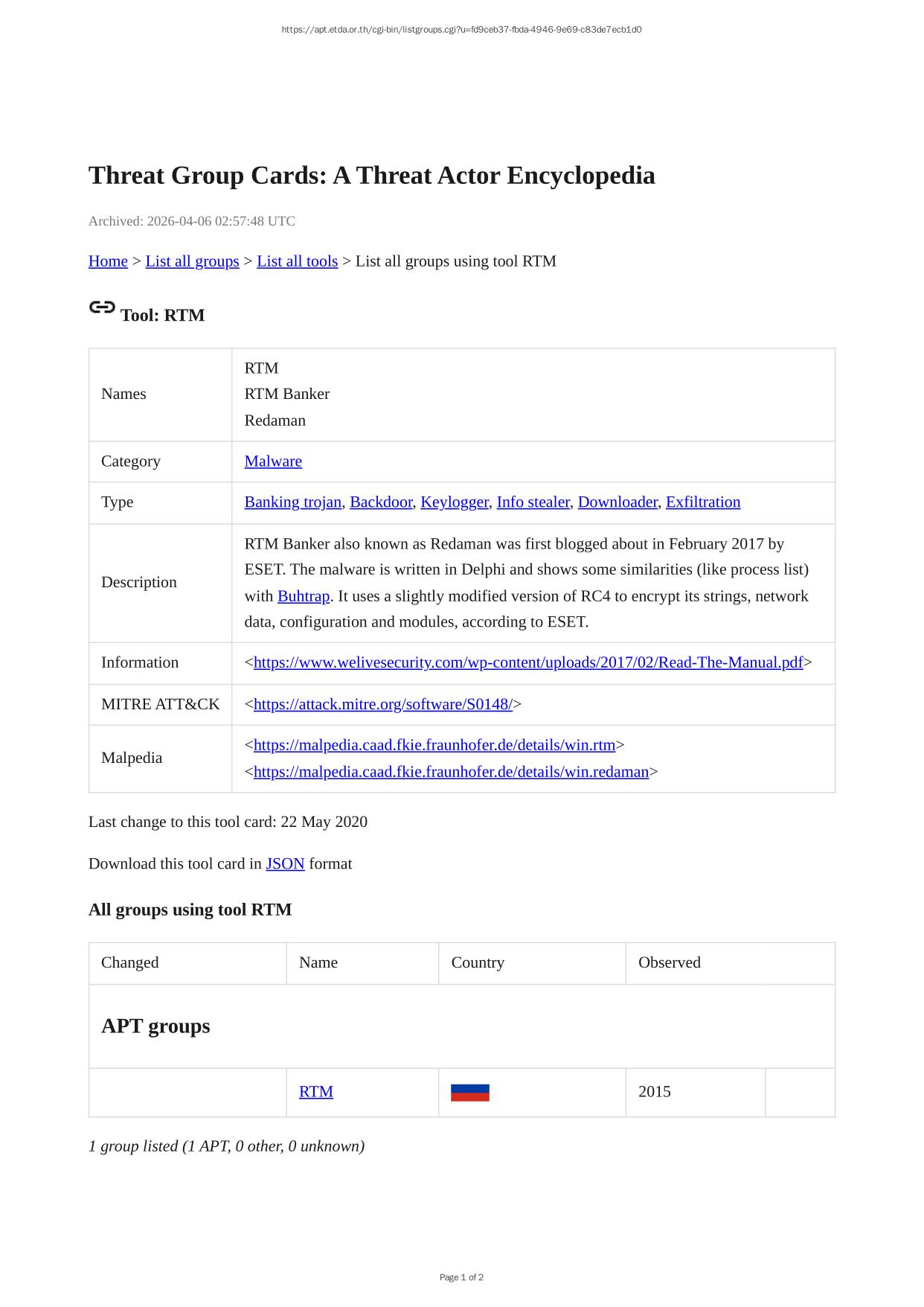Open the welivesecurity Read-The-Manual PDF link

tap(528, 662)
